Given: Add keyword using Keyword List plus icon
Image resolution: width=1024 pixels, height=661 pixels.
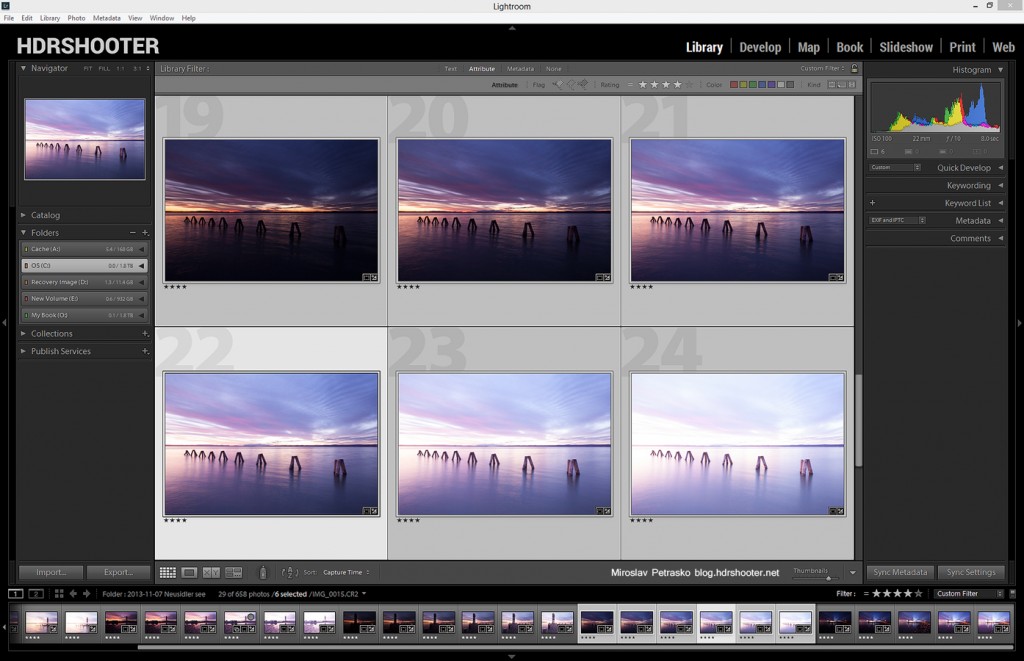Looking at the screenshot, I should click(872, 203).
